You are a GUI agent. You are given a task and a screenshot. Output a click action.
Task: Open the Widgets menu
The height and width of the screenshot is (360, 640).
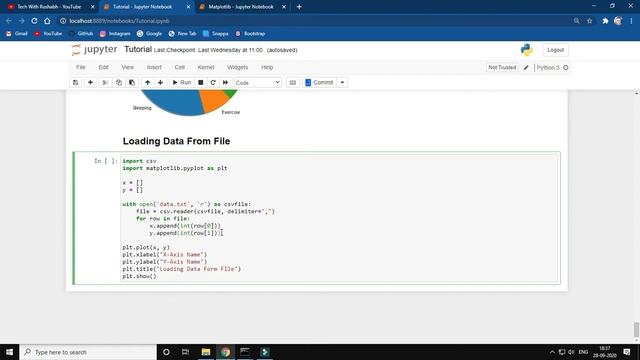(x=238, y=67)
